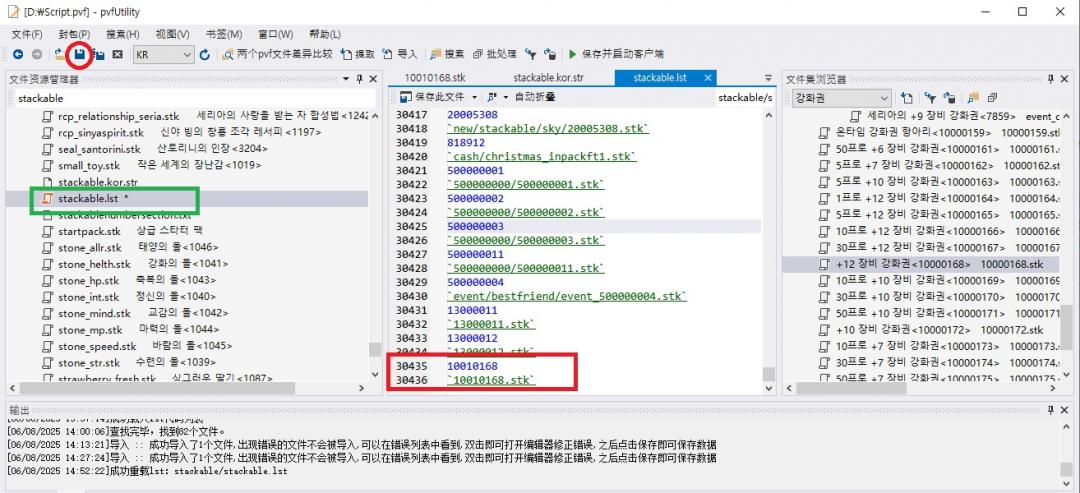
Task: Switch to the stackable.kor.str tab
Action: (x=548, y=77)
